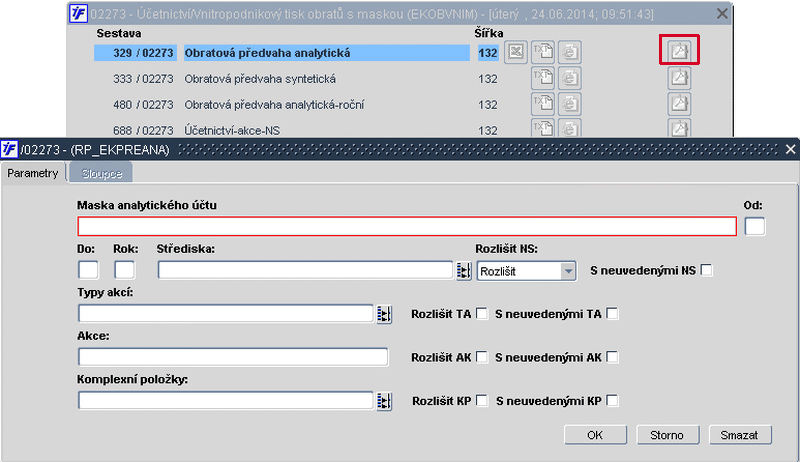800x462 pixels.
Task: Open HTML browser output for row 329
Action: 570,52
